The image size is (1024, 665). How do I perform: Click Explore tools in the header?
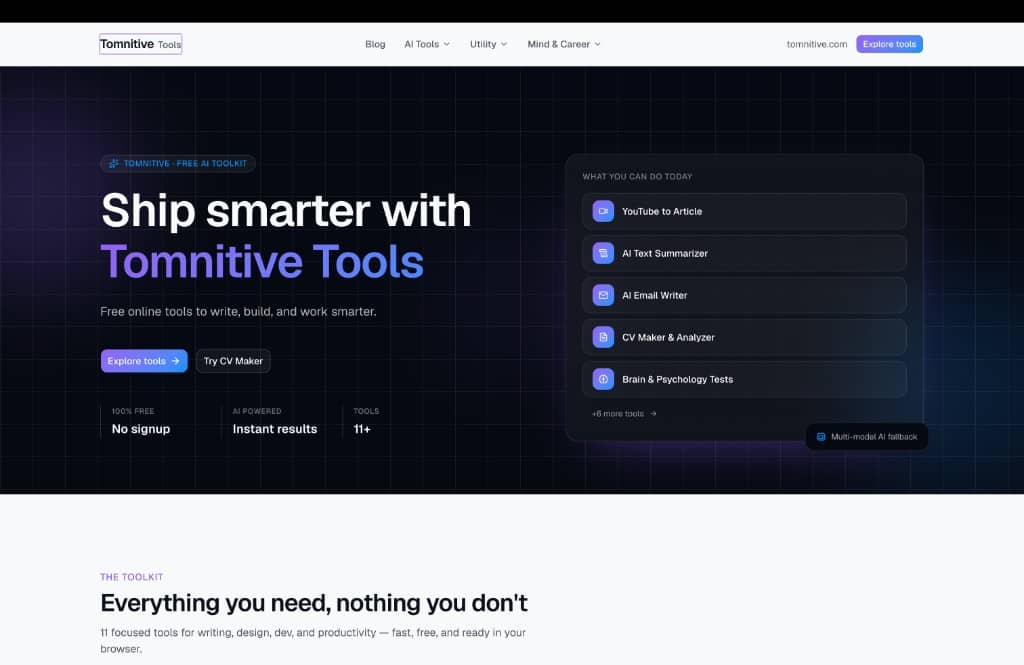click(889, 44)
